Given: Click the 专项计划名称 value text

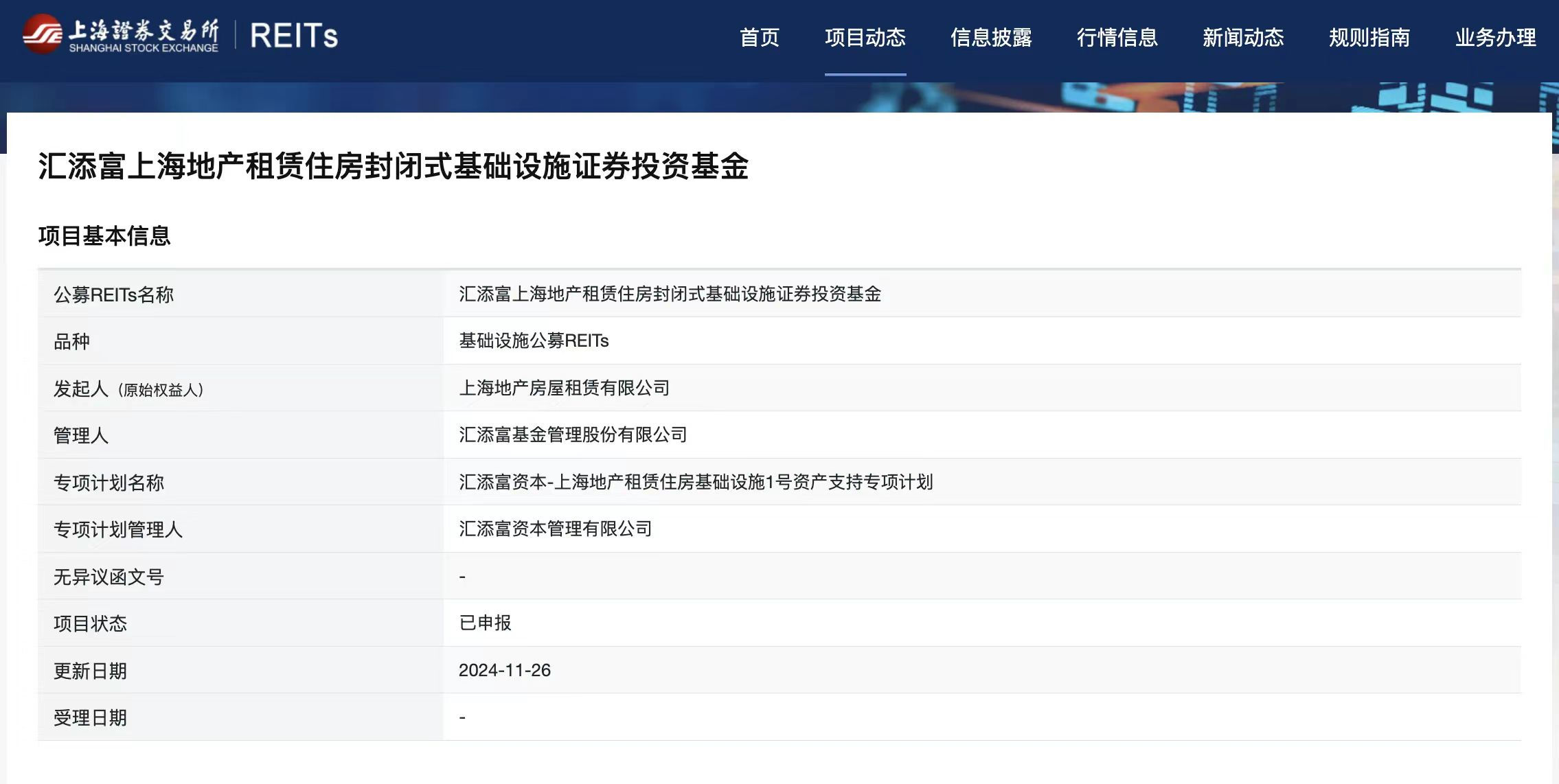Looking at the screenshot, I should point(695,482).
